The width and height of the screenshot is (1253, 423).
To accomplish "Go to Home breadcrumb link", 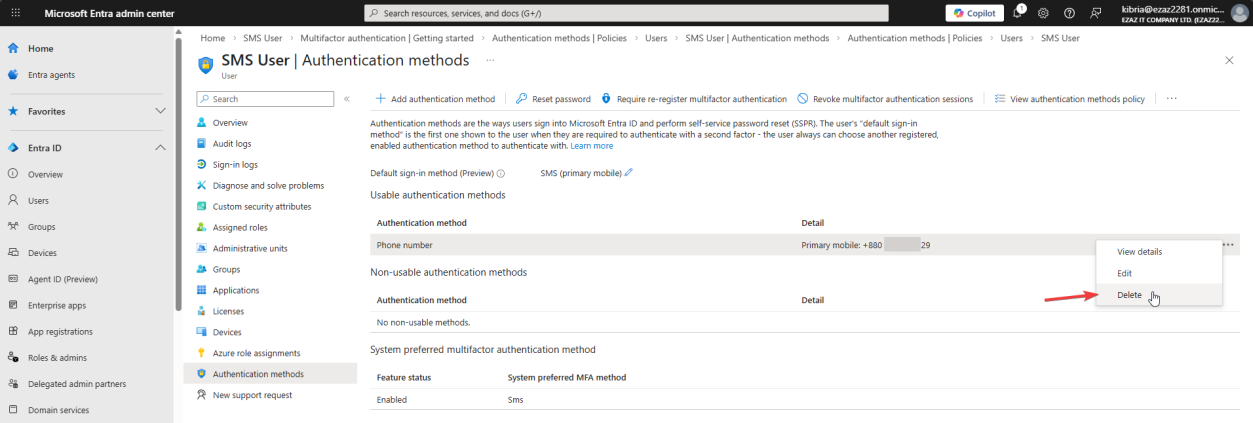I will coord(212,38).
